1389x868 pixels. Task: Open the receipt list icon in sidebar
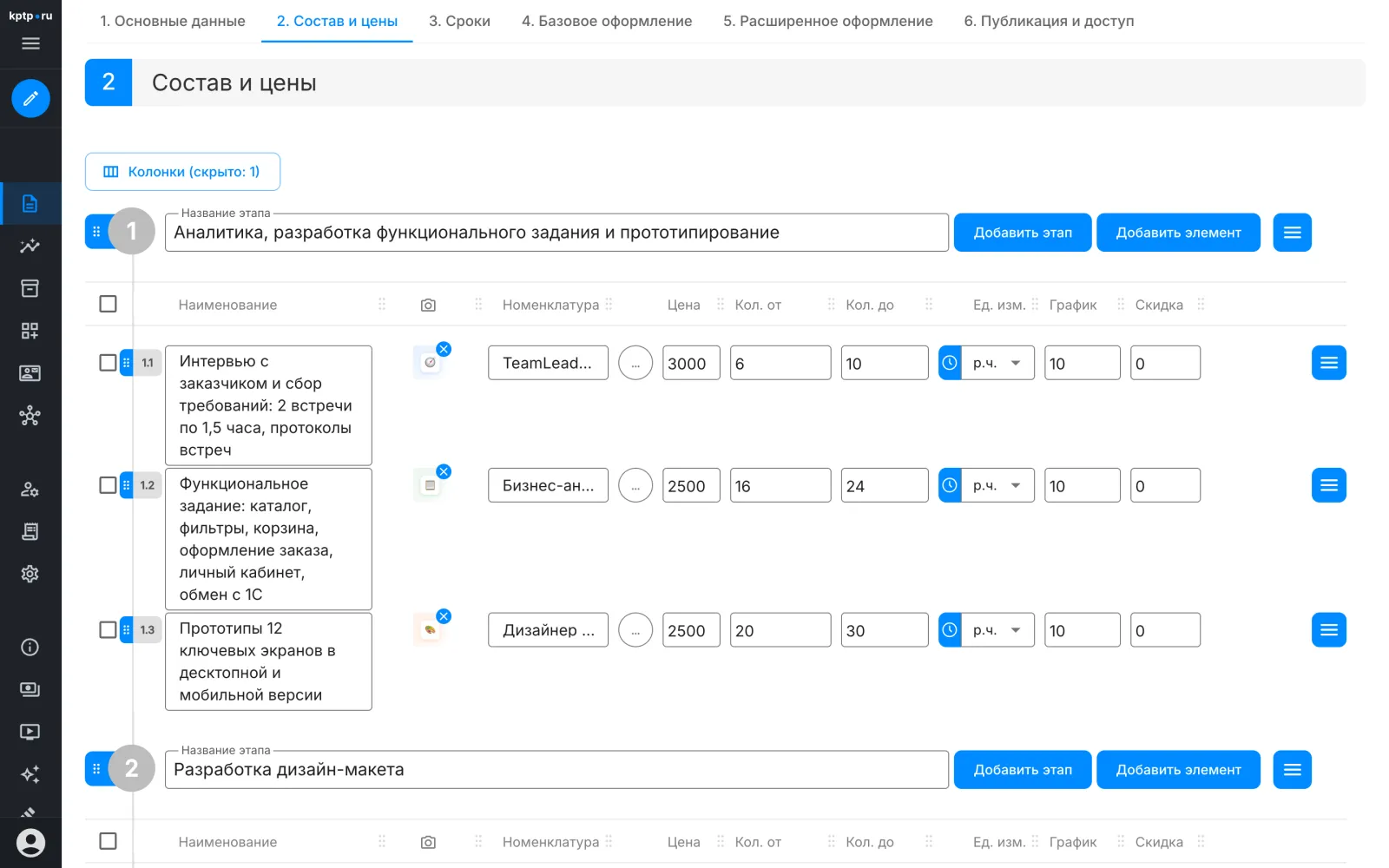click(30, 531)
